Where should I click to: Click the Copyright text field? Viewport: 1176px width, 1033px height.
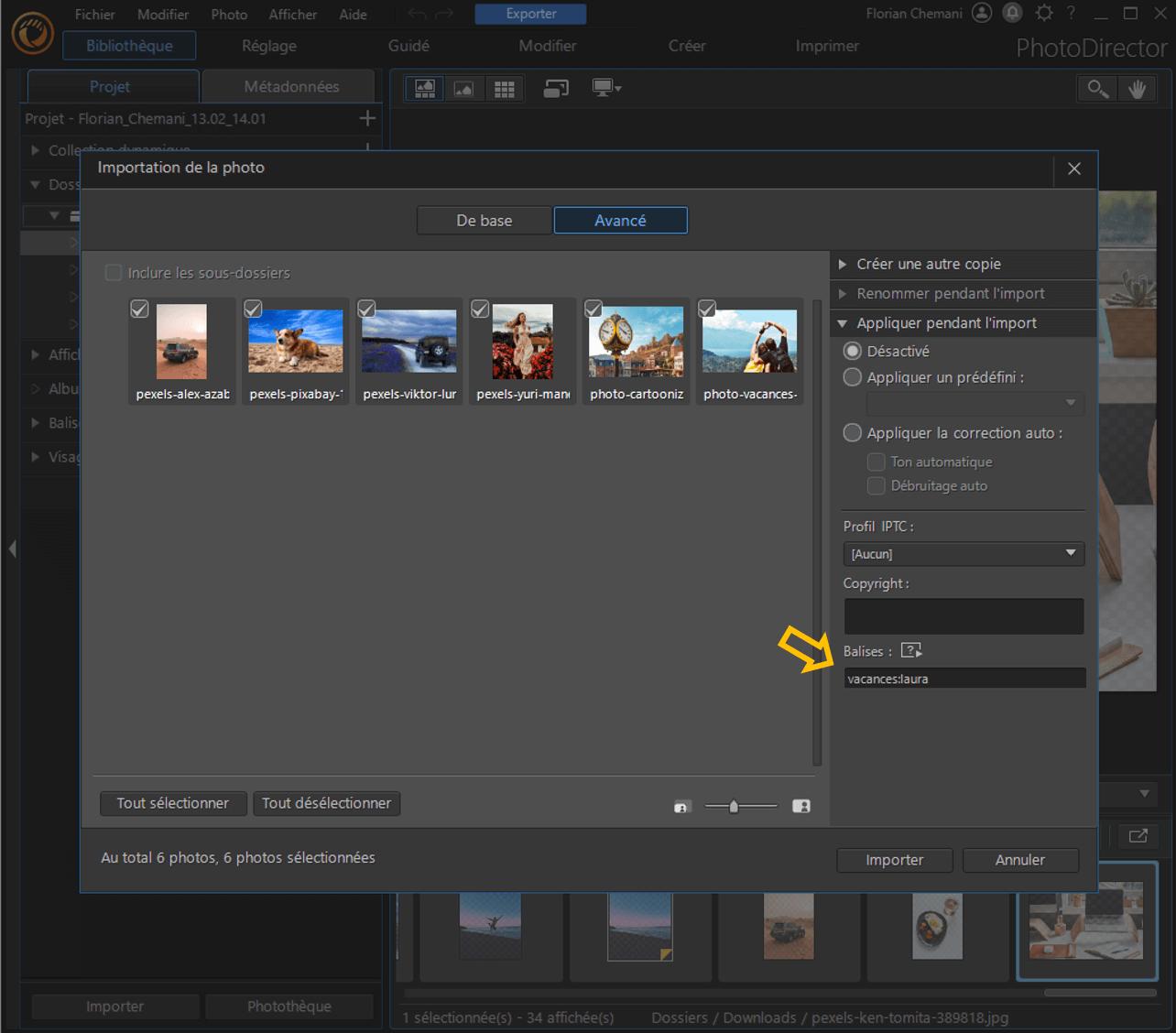click(963, 616)
